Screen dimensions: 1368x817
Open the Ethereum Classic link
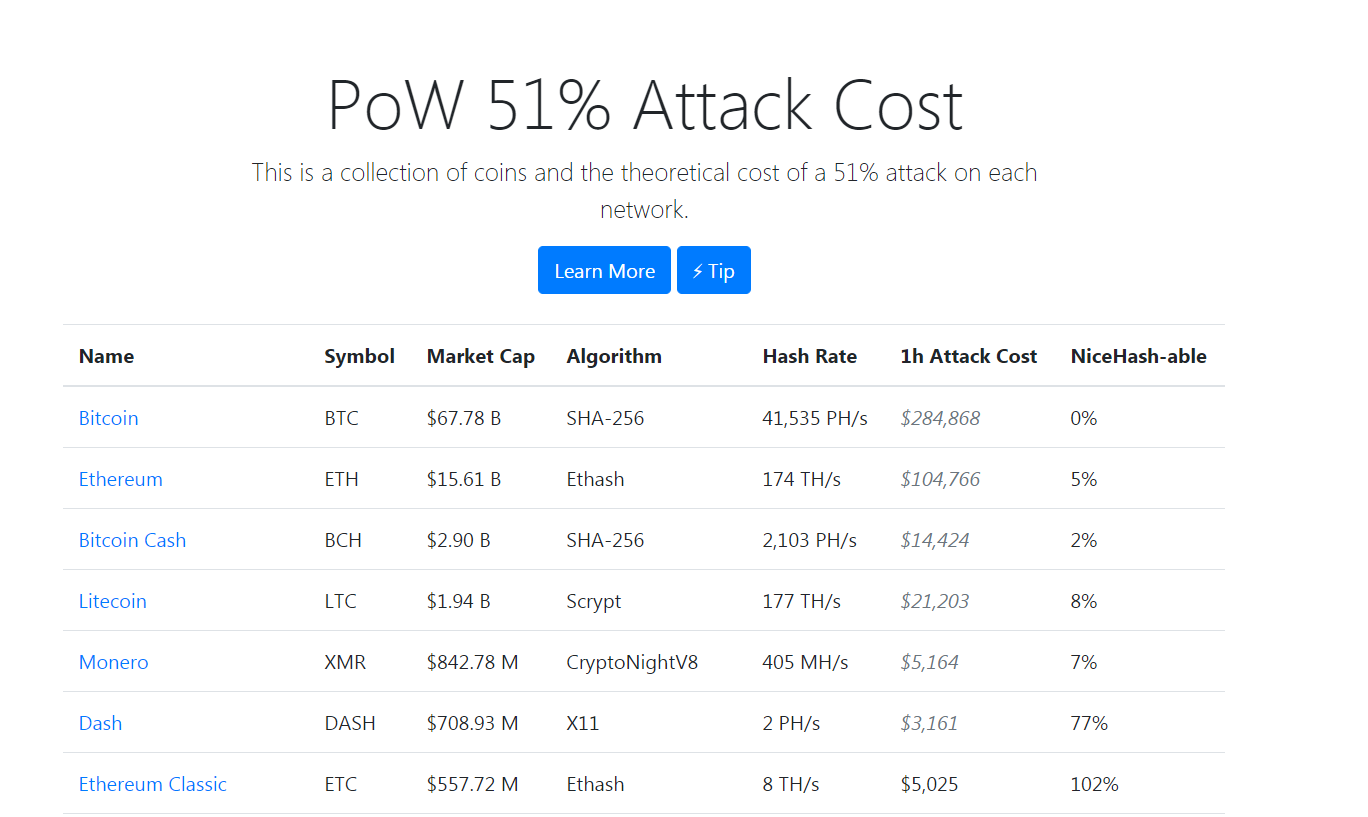click(153, 784)
